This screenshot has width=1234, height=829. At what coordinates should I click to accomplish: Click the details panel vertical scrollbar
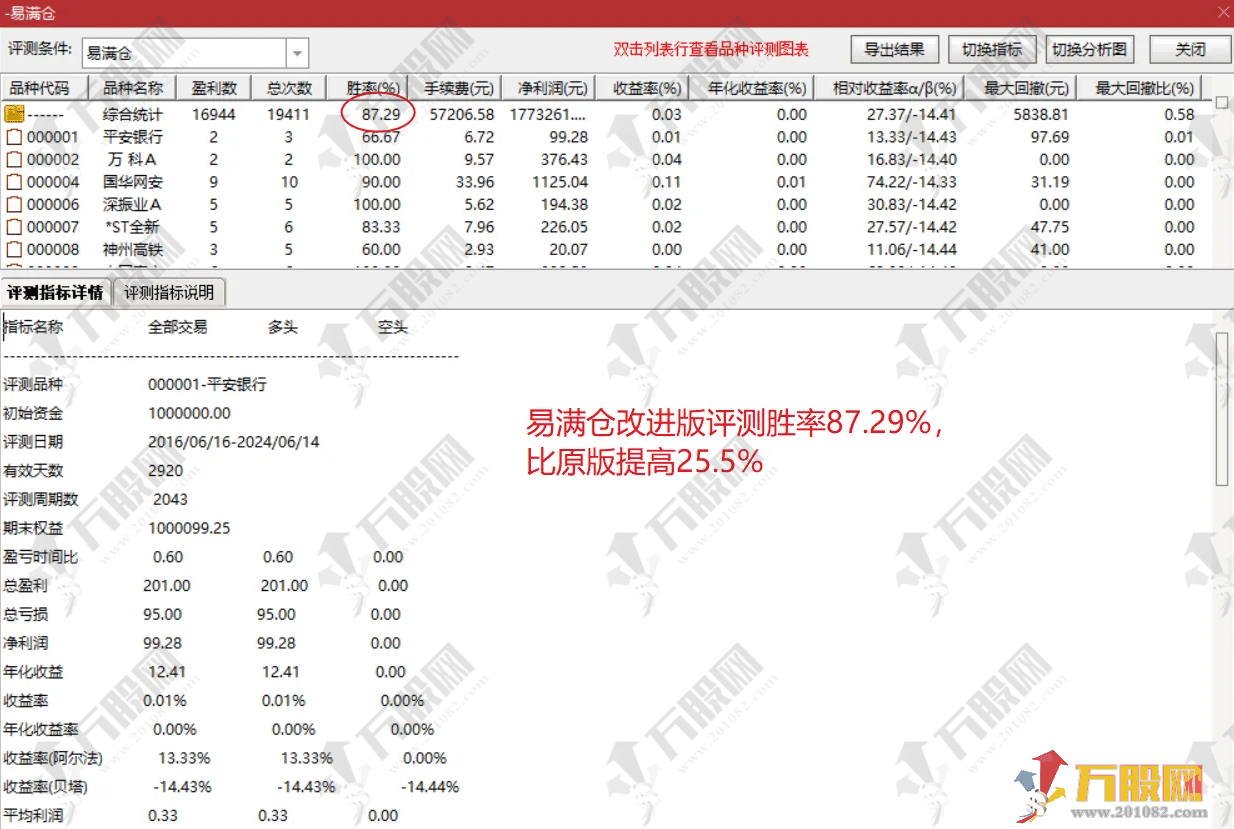(x=1221, y=408)
